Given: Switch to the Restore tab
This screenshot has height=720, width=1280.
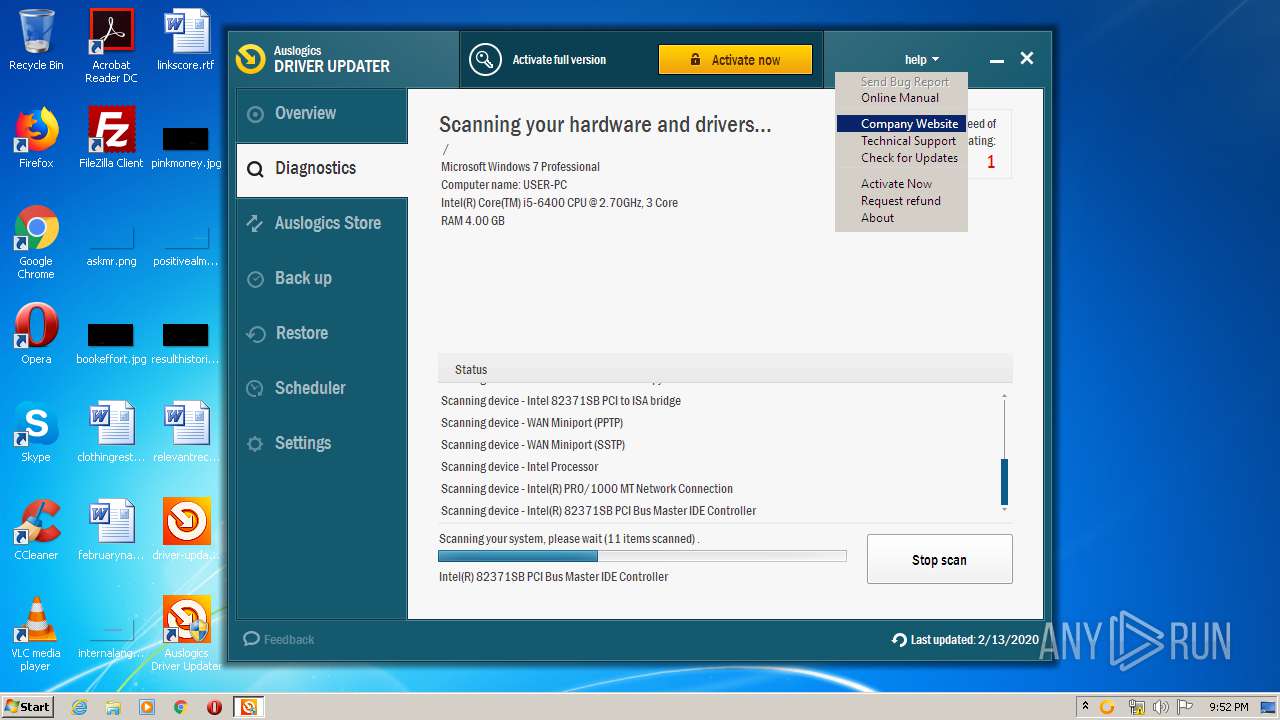Looking at the screenshot, I should (322, 334).
